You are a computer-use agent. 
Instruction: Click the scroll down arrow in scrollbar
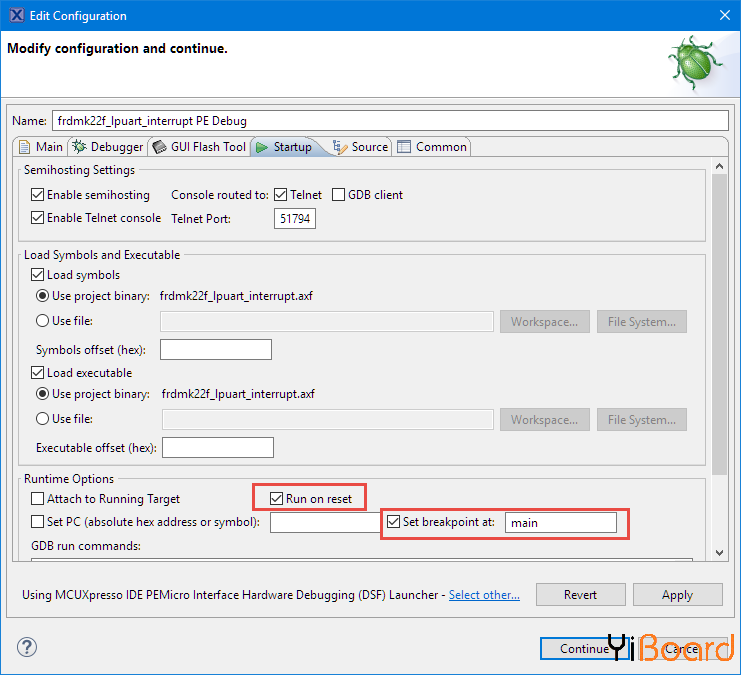click(719, 553)
